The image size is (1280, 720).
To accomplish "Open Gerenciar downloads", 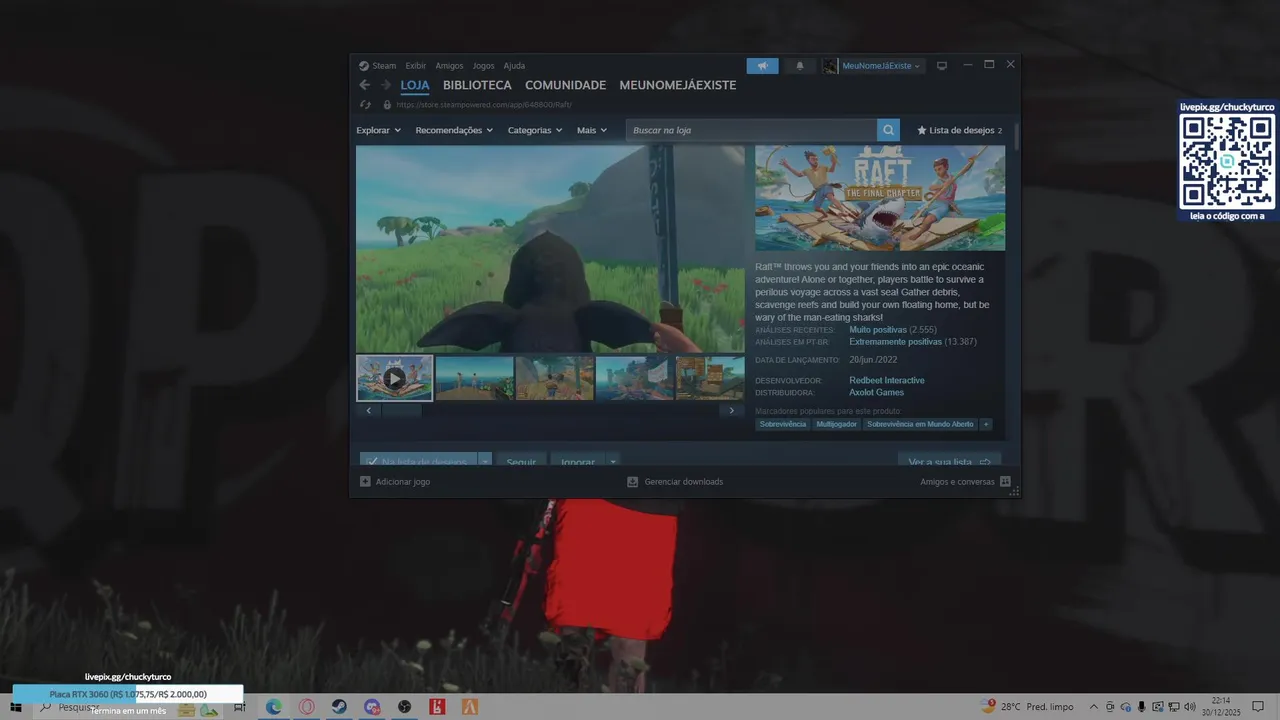I will (675, 482).
